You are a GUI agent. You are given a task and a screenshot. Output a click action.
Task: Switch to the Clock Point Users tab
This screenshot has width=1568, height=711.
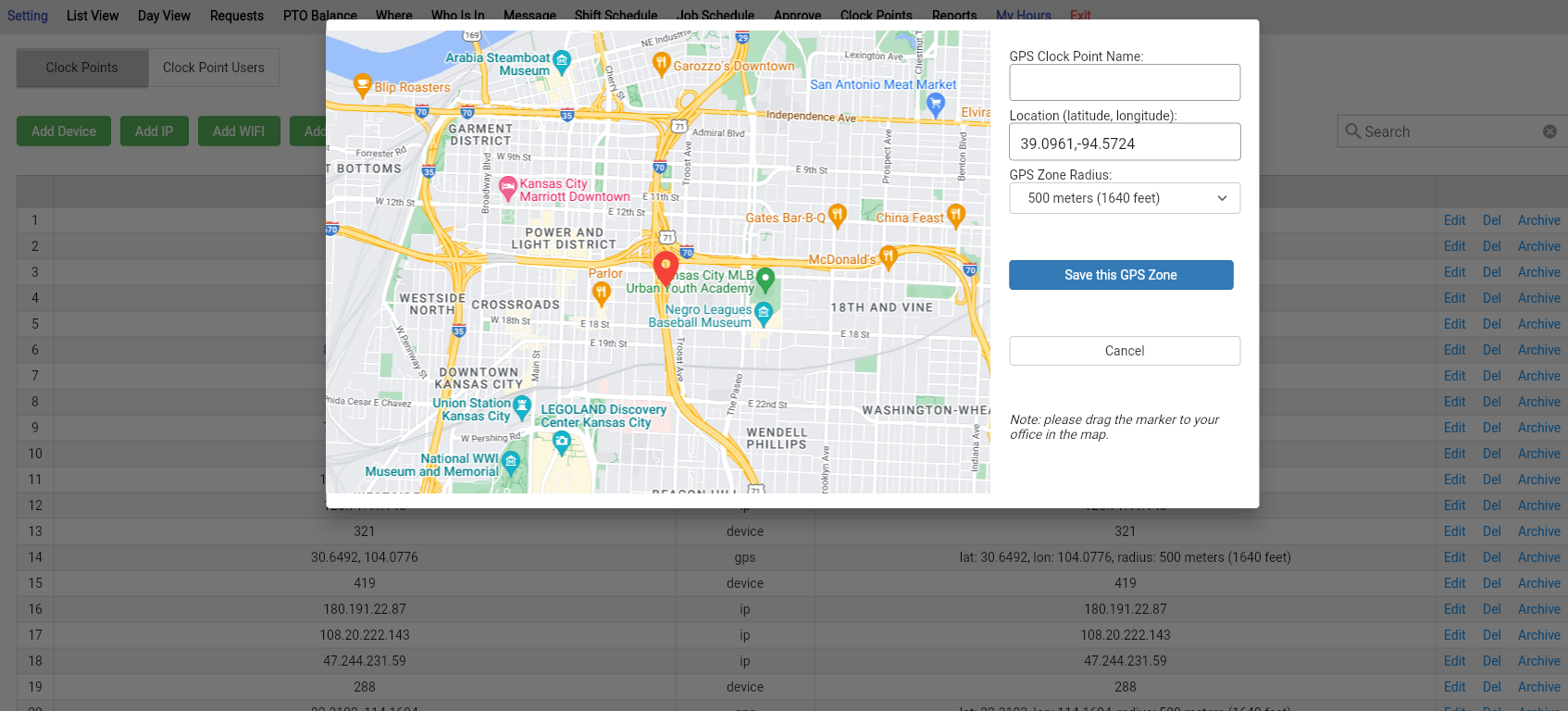[214, 68]
